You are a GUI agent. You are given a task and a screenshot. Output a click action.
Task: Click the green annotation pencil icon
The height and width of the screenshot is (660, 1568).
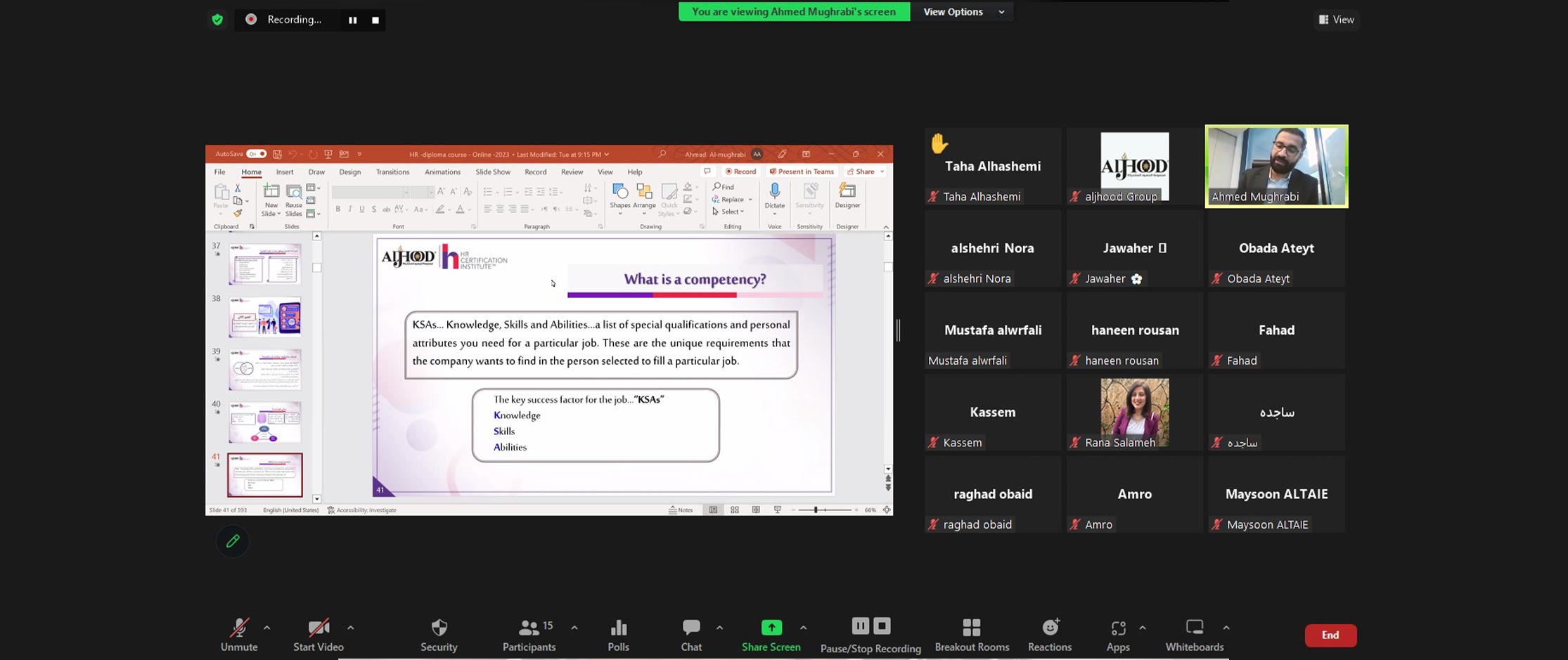(x=233, y=541)
